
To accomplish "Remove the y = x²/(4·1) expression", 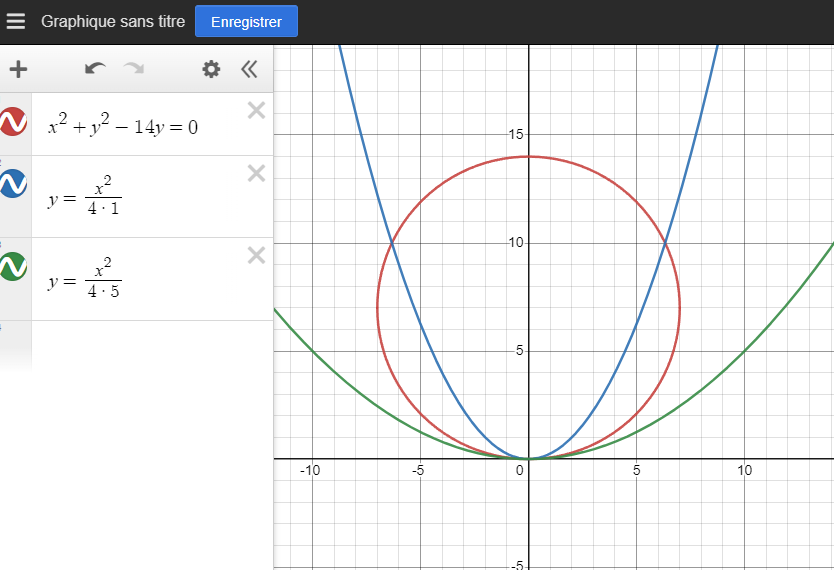I will tap(256, 173).
